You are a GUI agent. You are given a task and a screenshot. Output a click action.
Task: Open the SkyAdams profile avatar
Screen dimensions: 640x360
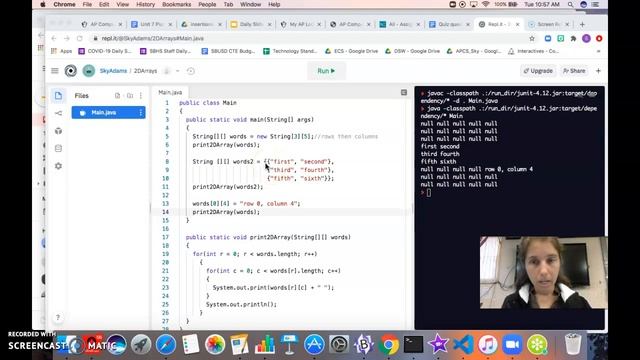click(89, 71)
